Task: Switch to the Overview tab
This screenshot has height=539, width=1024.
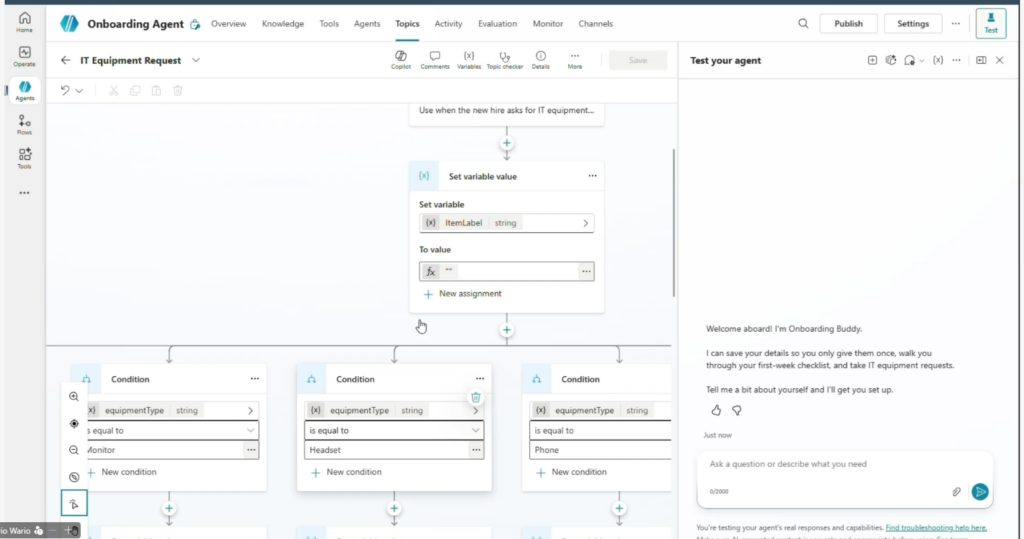Action: click(x=229, y=24)
